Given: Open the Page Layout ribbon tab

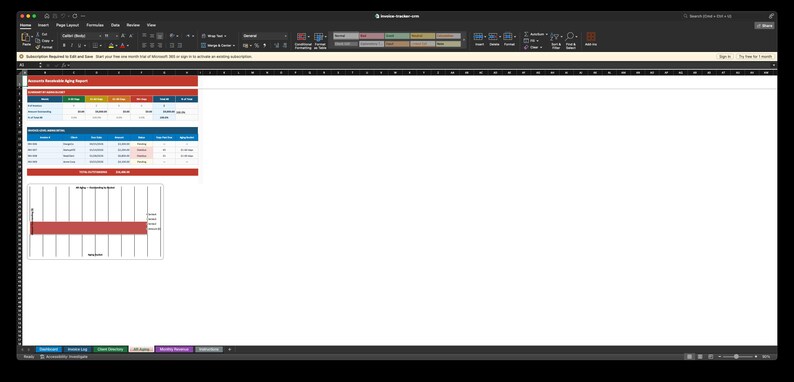Looking at the screenshot, I should (67, 25).
